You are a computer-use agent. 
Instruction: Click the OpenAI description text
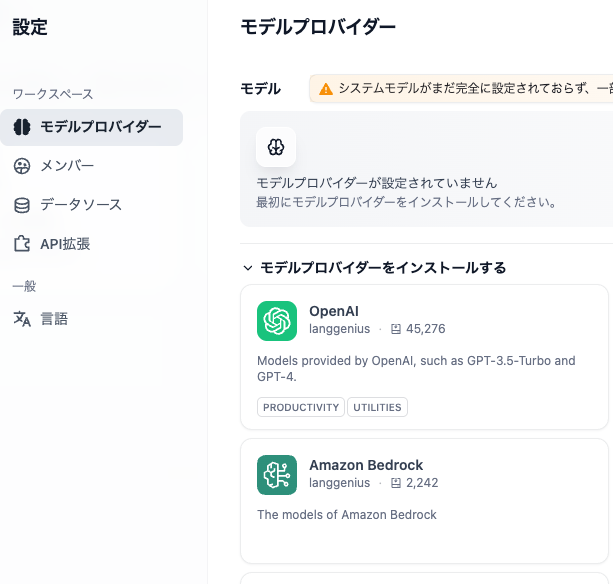click(x=416, y=368)
